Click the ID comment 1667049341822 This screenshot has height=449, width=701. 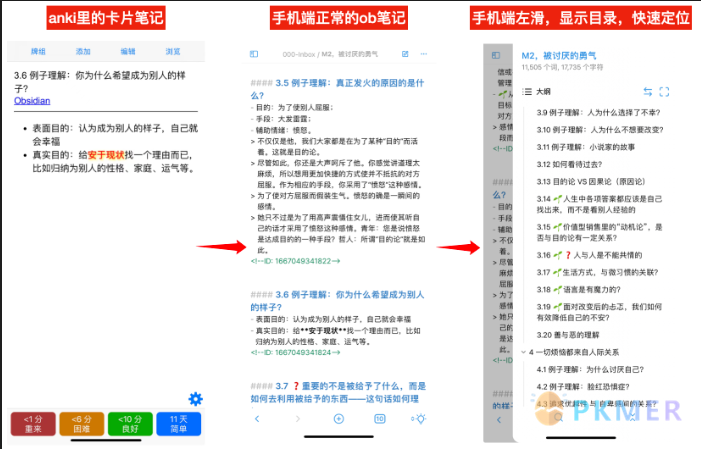[296, 261]
